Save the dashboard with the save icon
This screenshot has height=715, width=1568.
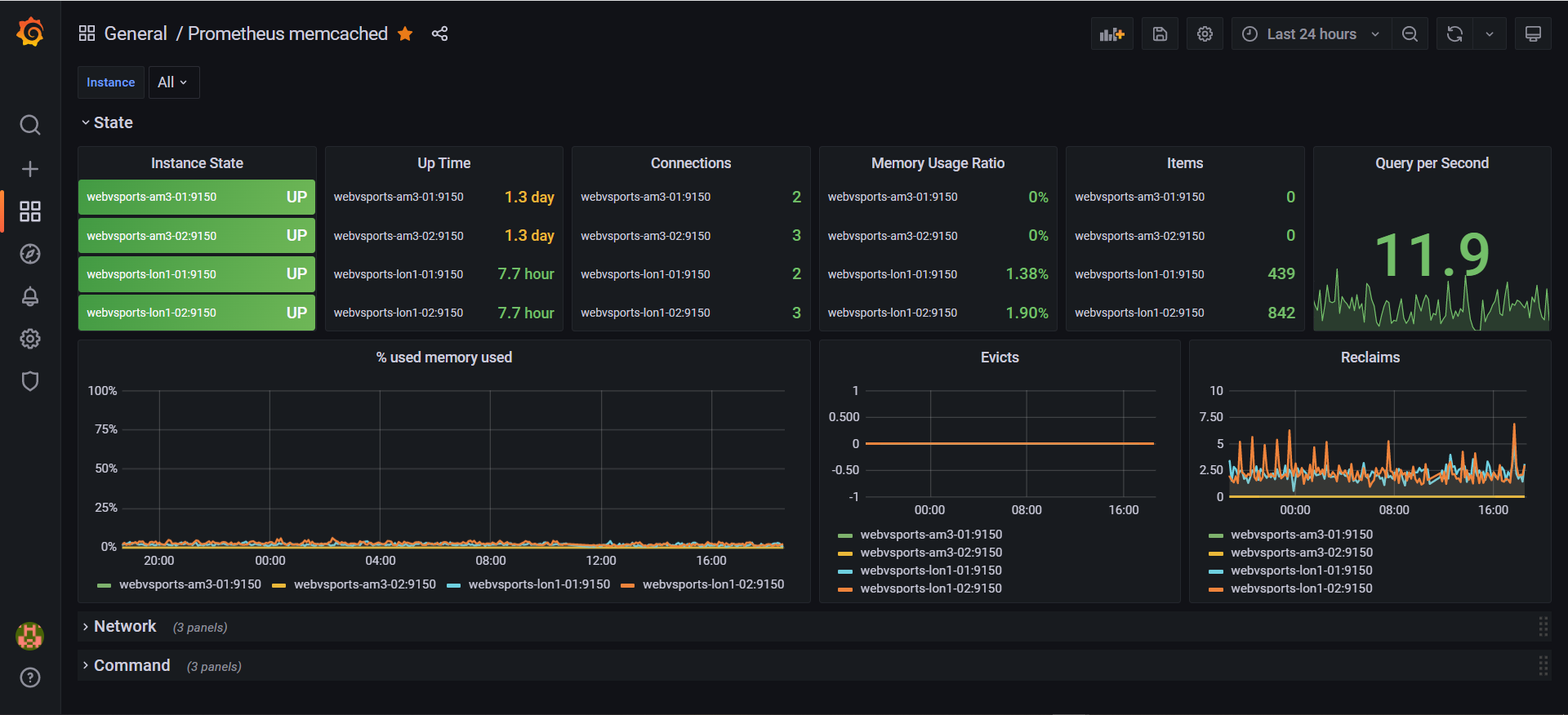click(1160, 34)
